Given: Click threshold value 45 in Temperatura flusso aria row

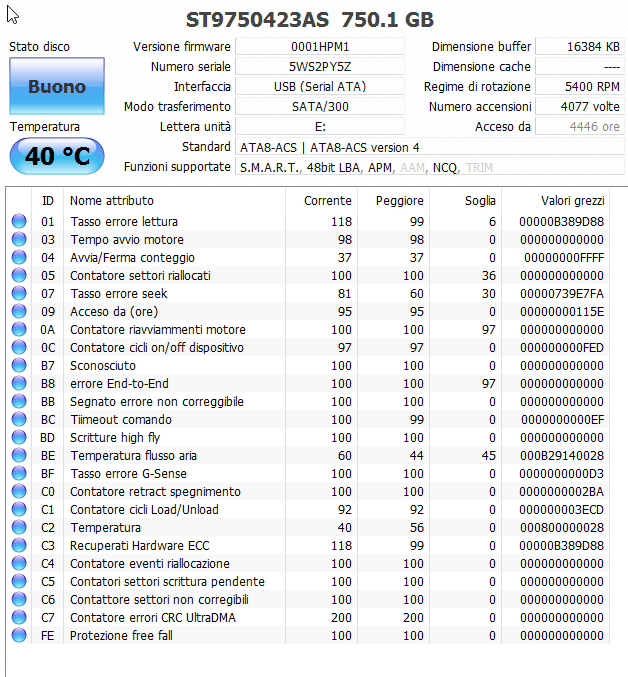Looking at the screenshot, I should 489,456.
